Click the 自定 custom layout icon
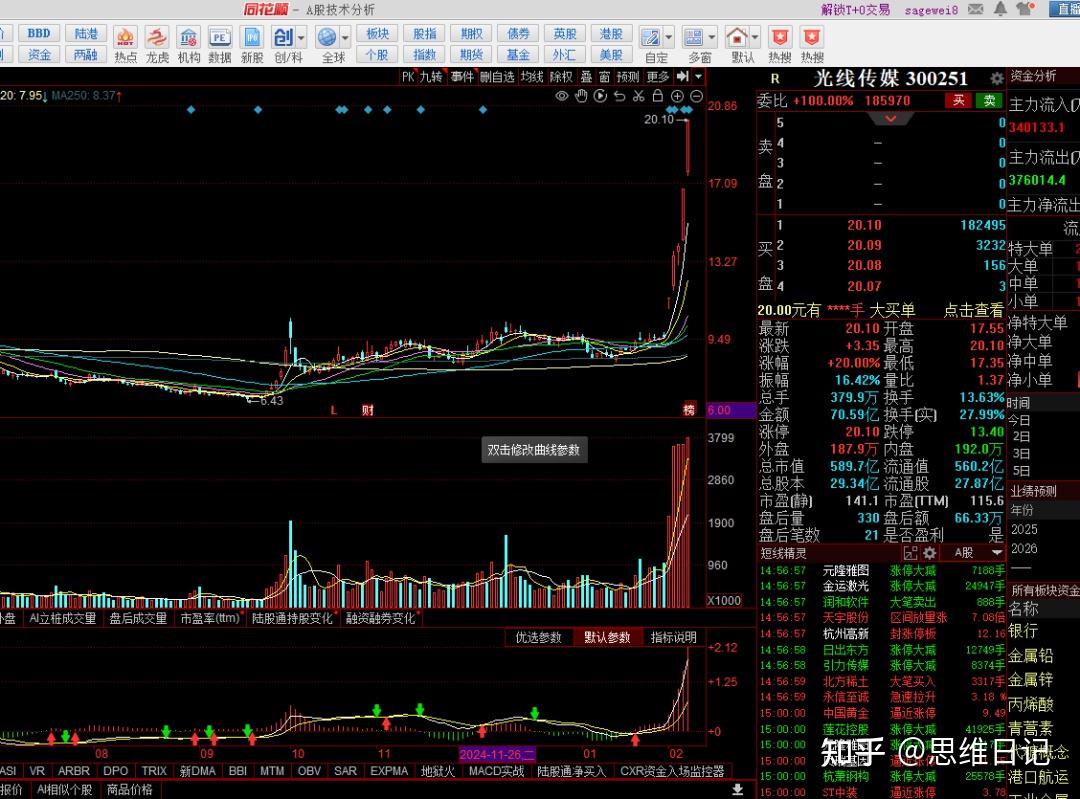 tap(650, 37)
